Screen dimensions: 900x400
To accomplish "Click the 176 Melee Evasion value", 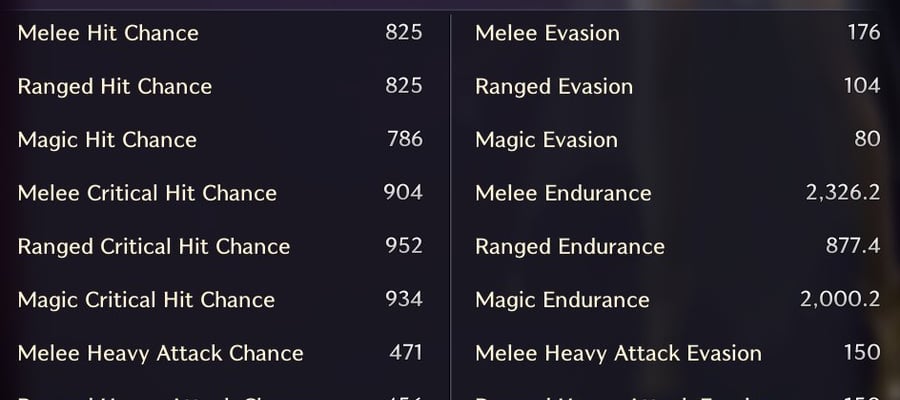I will click(864, 32).
